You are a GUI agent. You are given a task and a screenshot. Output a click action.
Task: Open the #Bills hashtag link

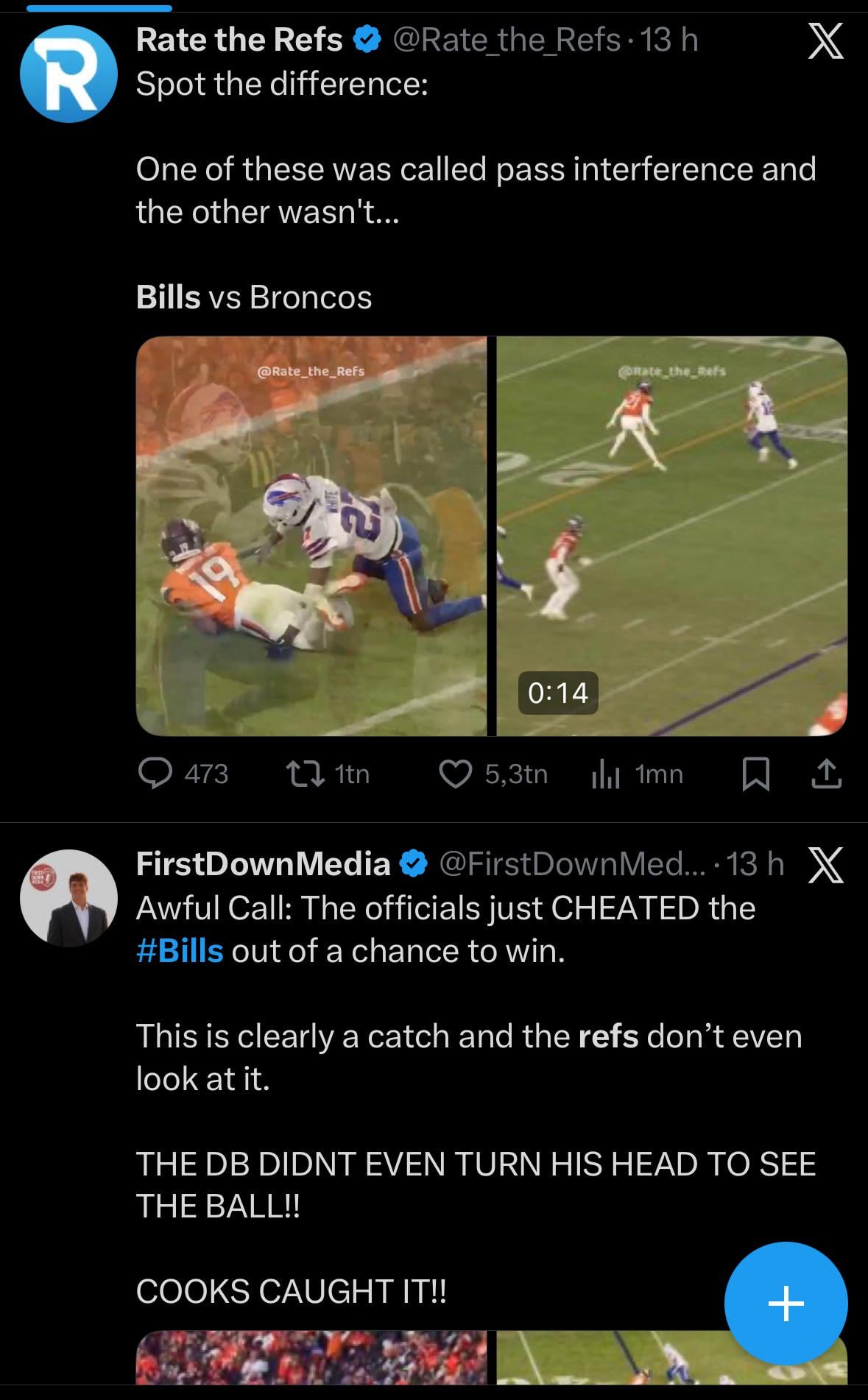tap(180, 951)
